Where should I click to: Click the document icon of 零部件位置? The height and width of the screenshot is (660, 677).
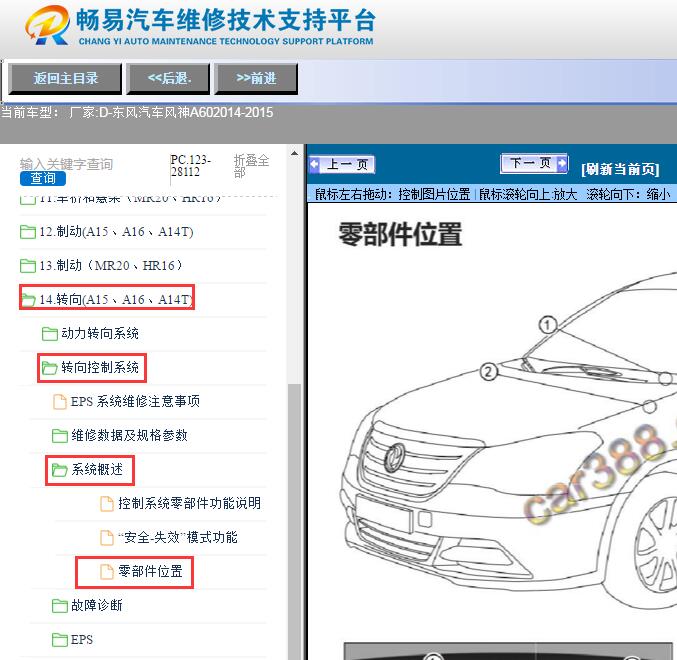click(107, 572)
